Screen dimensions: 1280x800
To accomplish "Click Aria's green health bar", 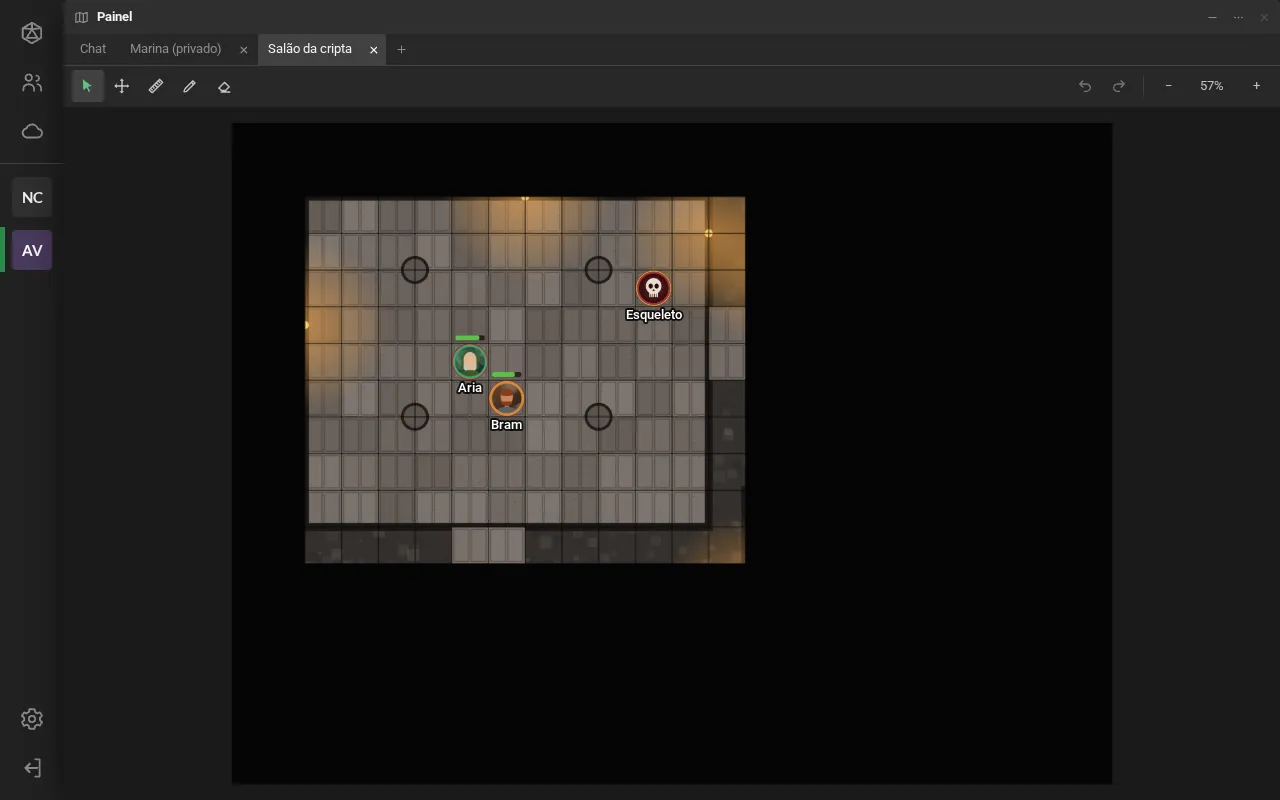I will (x=470, y=338).
